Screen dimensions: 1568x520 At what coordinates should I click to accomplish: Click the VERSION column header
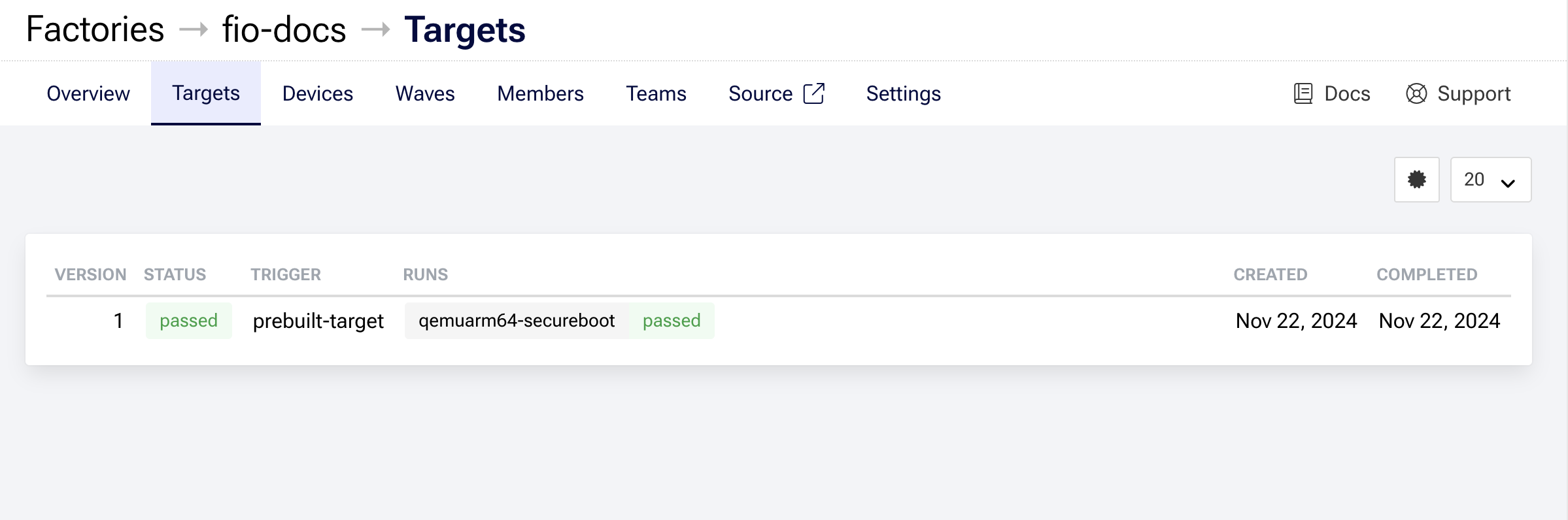[x=90, y=274]
